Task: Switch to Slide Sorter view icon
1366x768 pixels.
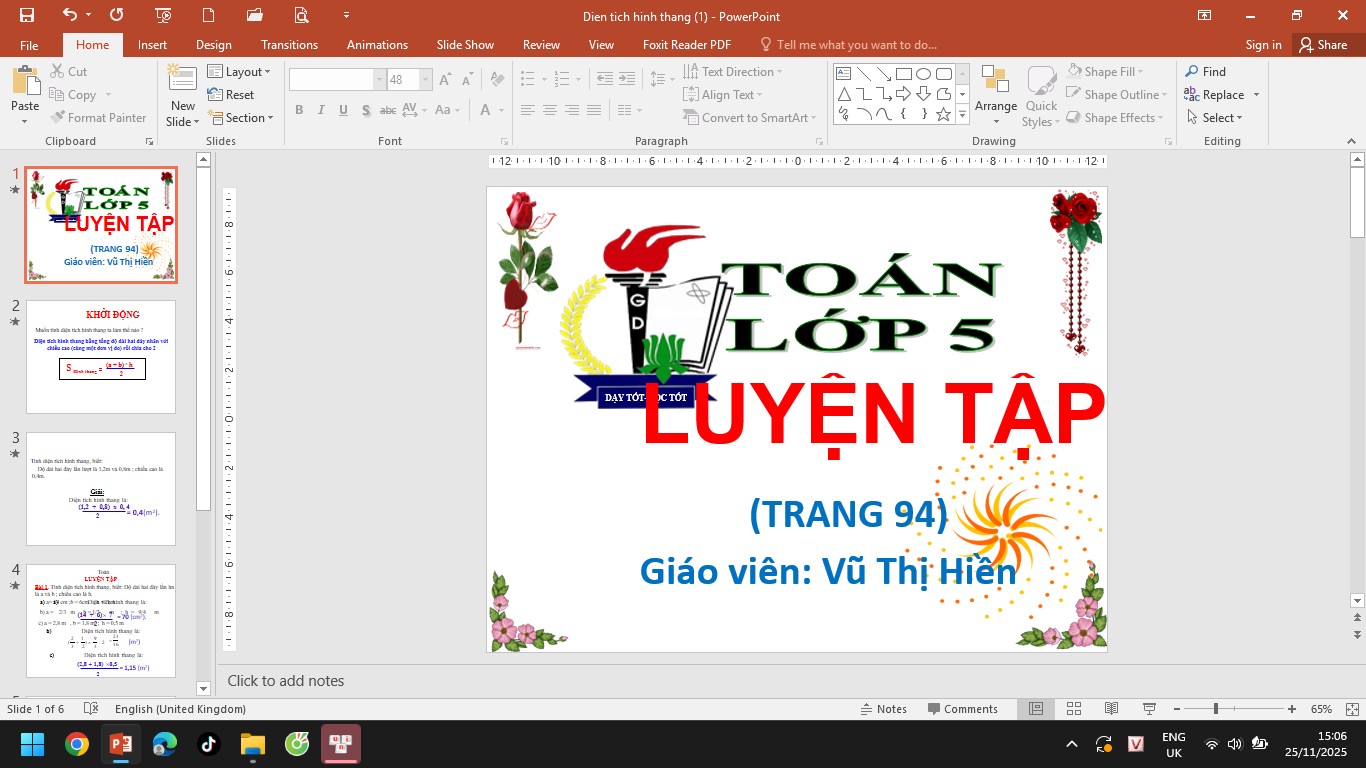Action: pyautogui.click(x=1074, y=709)
